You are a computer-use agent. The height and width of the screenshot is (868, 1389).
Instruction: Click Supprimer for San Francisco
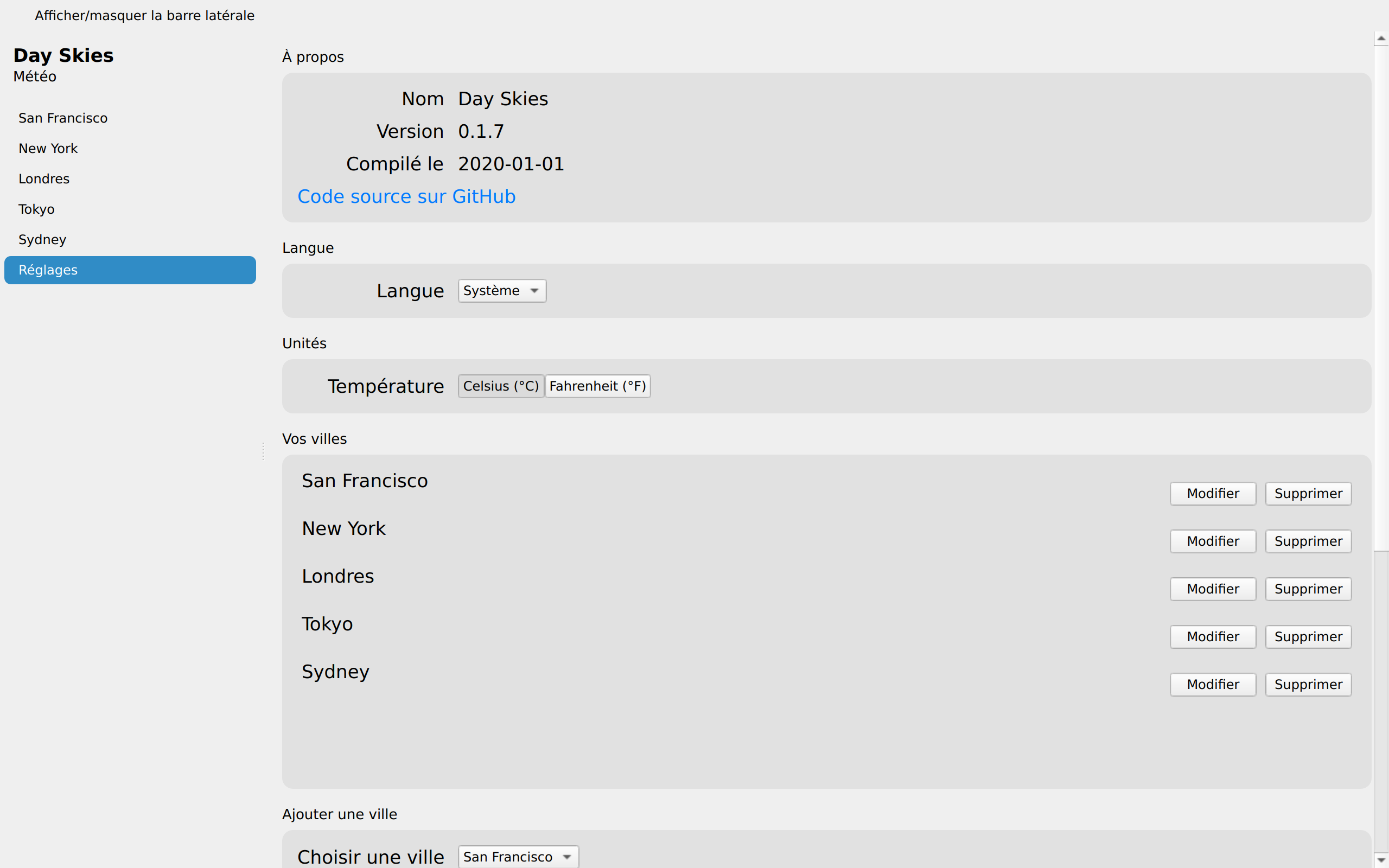coord(1308,494)
